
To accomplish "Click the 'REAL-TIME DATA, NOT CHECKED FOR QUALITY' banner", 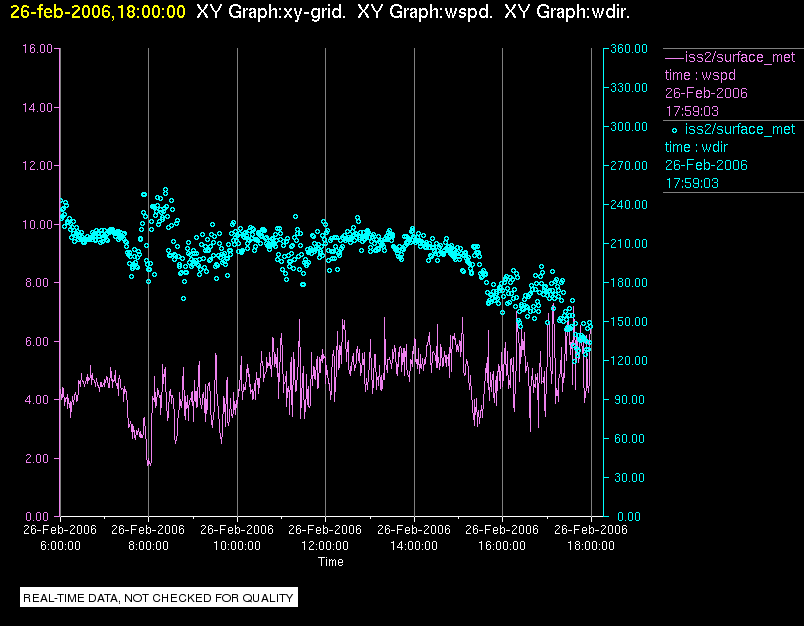I will (x=159, y=598).
